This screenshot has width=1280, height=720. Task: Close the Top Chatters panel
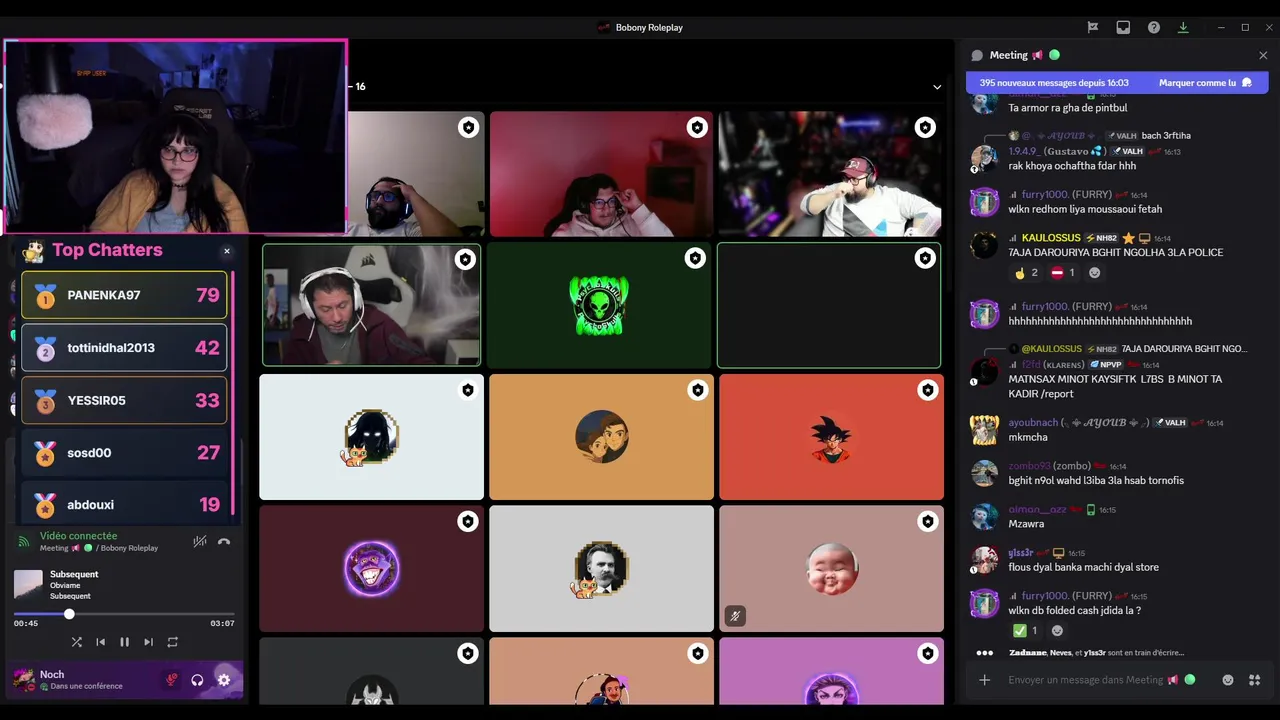(x=227, y=251)
